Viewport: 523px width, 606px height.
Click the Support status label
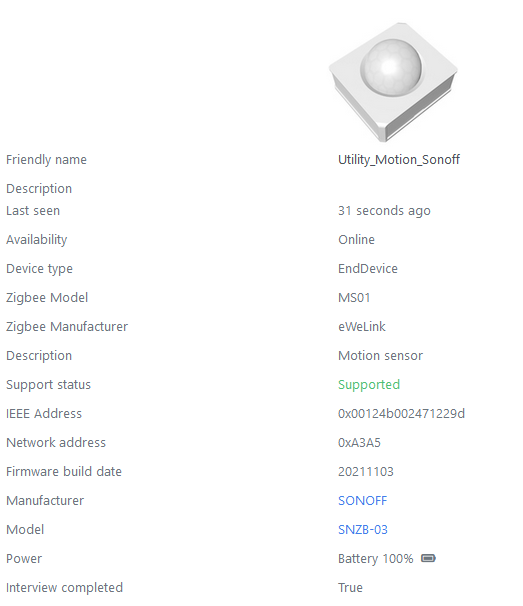click(x=48, y=385)
